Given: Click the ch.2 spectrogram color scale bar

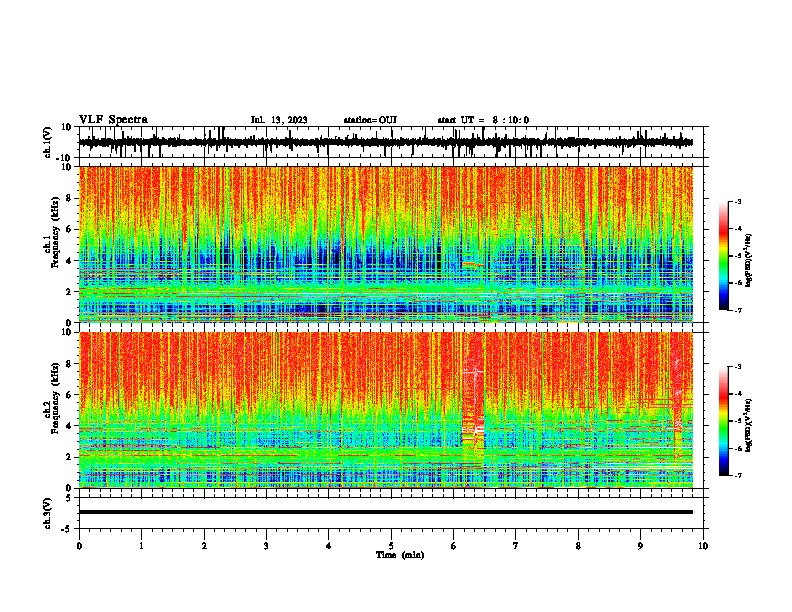Looking at the screenshot, I should (x=723, y=421).
